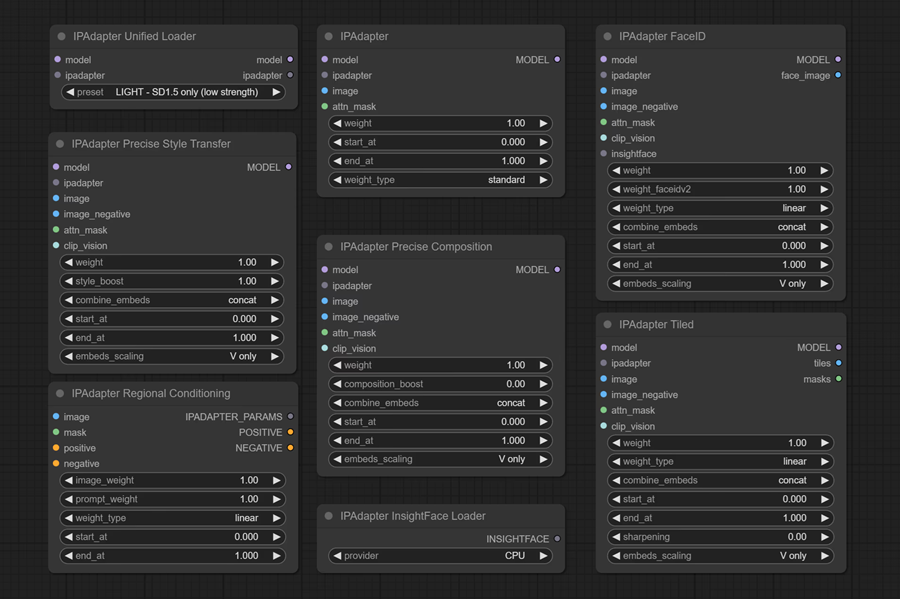The width and height of the screenshot is (900, 599).
Task: Open weight_type linear dropdown in IPAdapter Tiled
Action: (x=720, y=461)
